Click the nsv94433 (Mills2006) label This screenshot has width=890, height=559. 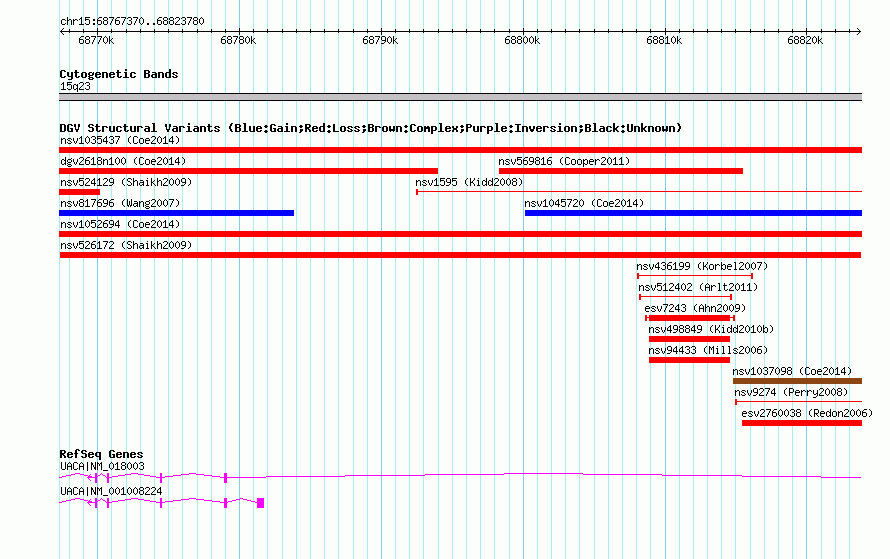[708, 350]
